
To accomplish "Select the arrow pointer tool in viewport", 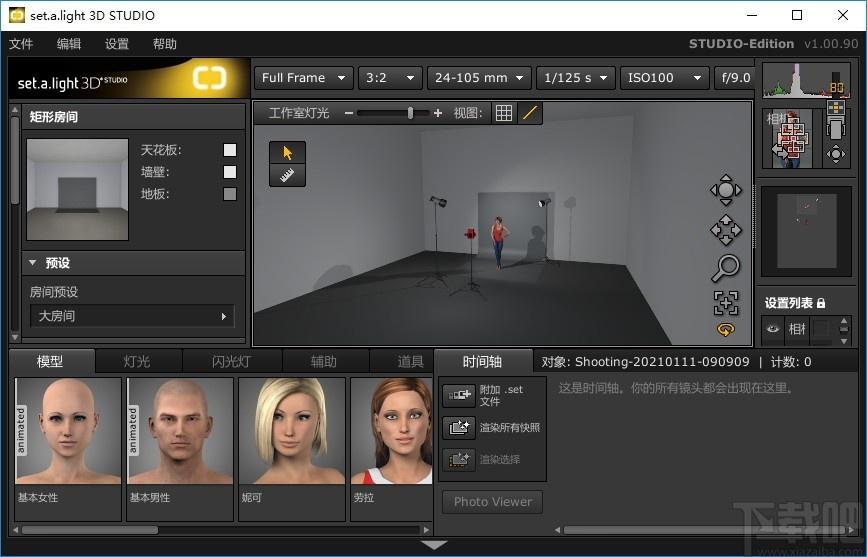I will click(x=288, y=153).
